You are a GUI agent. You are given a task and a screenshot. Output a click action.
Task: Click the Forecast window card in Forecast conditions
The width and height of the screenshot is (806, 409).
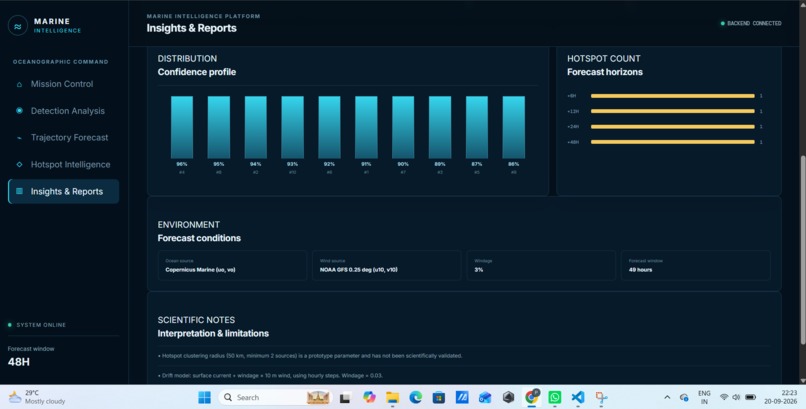pos(695,265)
